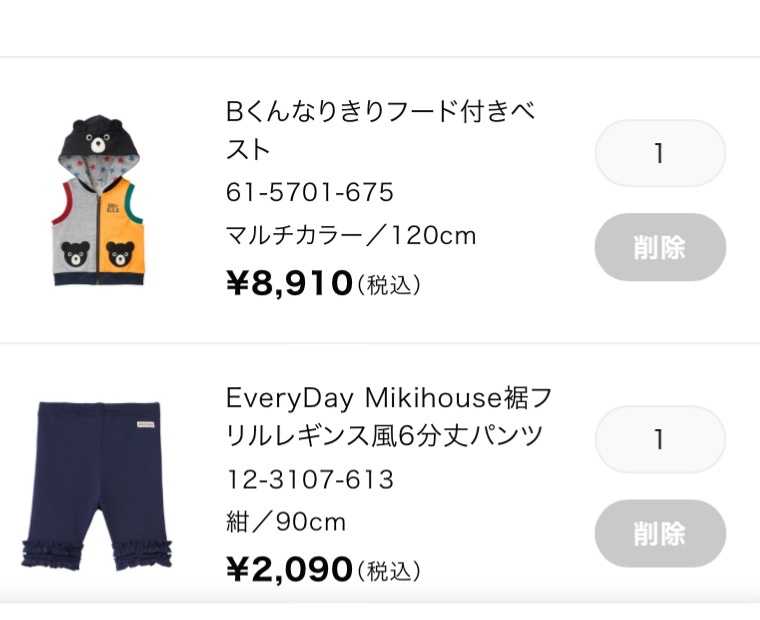760x620 pixels.
Task: Focus the quantity field for the vest
Action: (x=659, y=153)
